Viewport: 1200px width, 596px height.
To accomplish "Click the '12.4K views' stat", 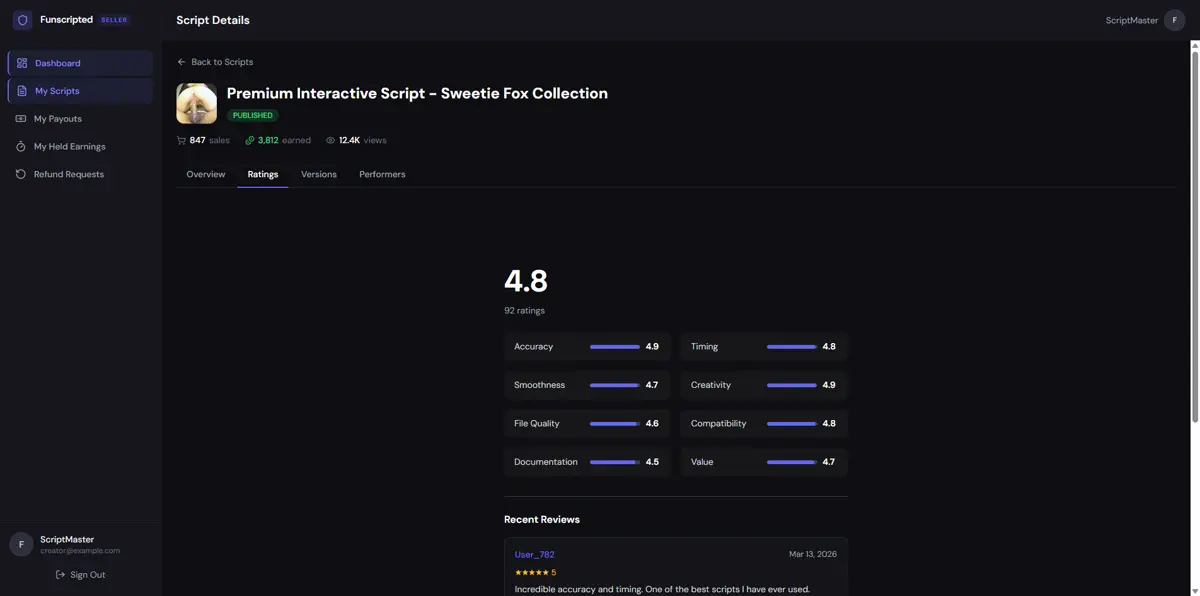I will click(x=356, y=140).
